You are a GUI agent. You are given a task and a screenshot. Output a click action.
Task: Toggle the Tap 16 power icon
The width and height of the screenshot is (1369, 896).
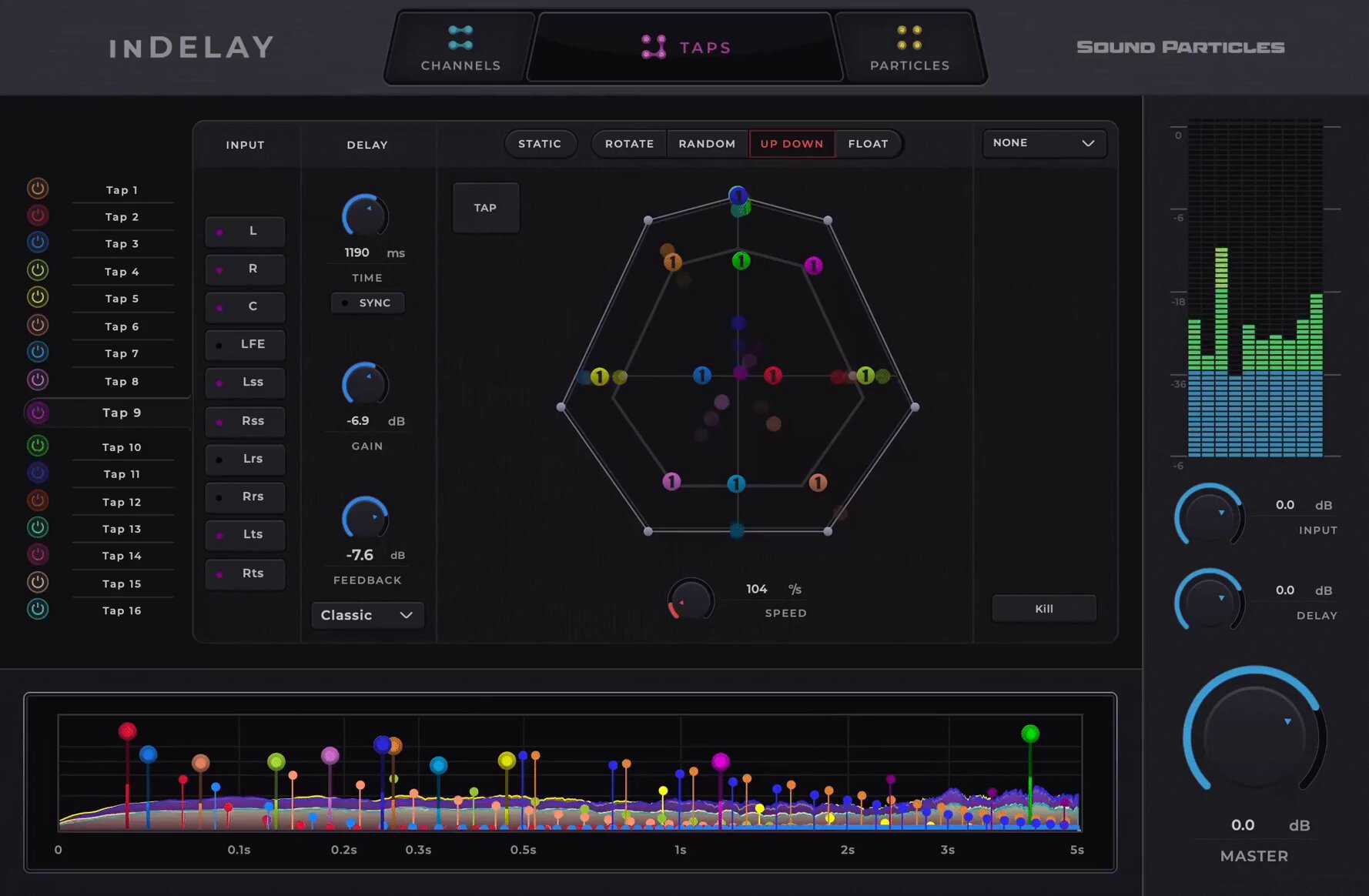pos(38,609)
